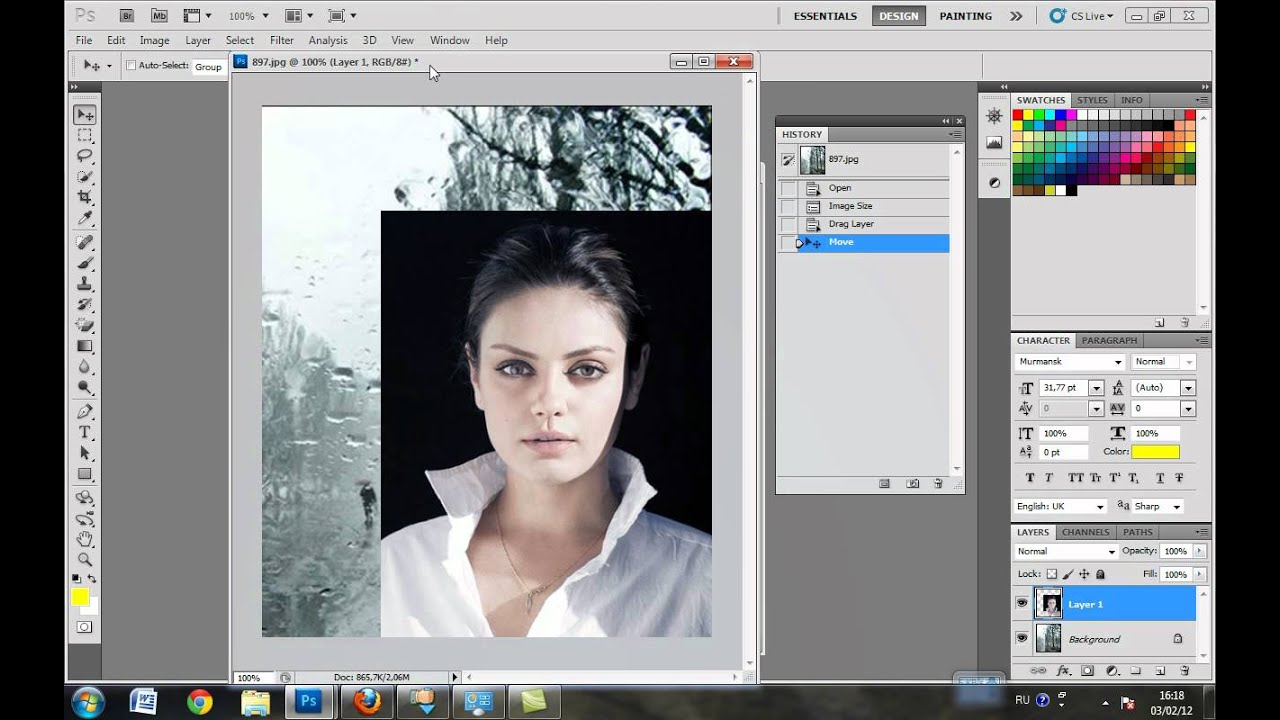Open the Sharp anti-aliasing dropdown
This screenshot has height=720, width=1280.
(1158, 506)
